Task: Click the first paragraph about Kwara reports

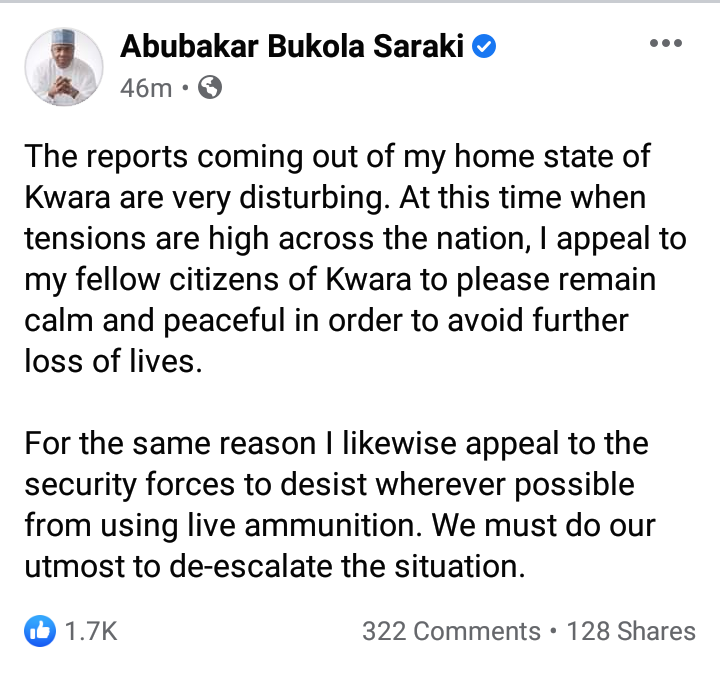Action: point(340,259)
